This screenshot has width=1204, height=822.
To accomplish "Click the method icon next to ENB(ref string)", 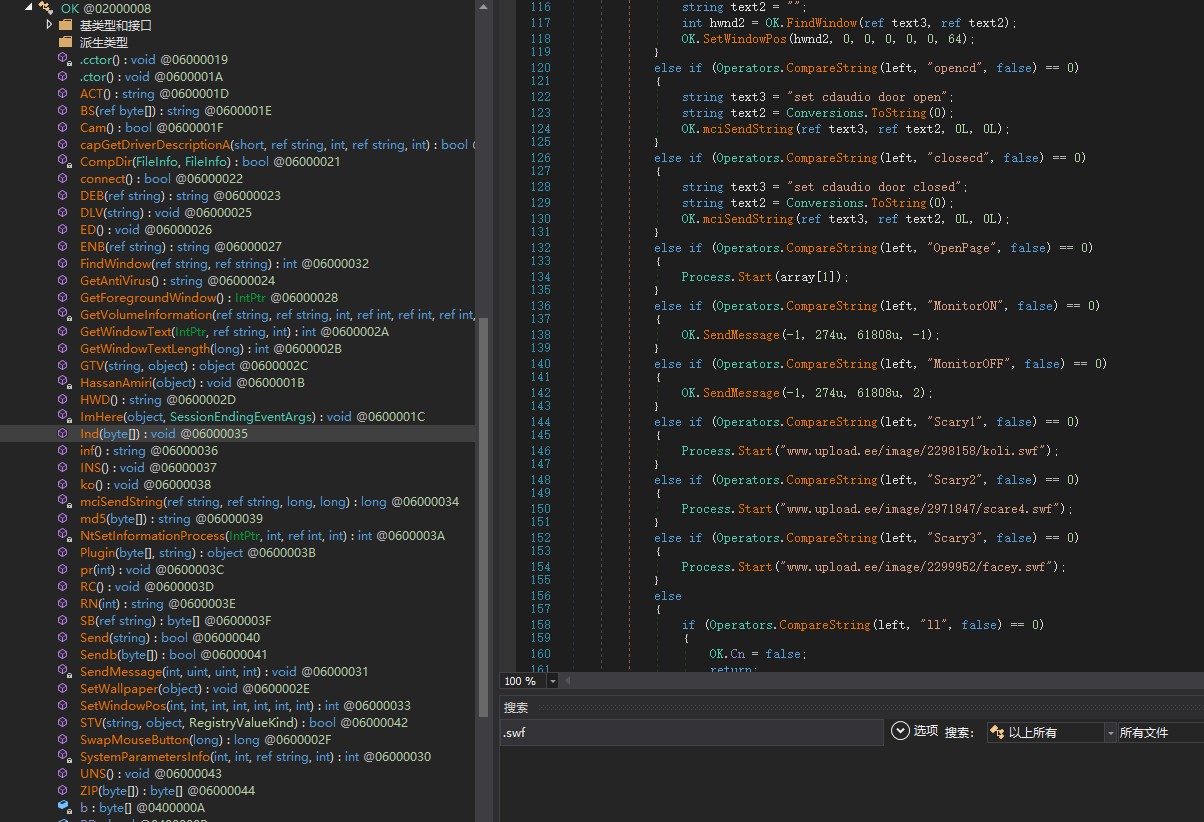I will (64, 246).
